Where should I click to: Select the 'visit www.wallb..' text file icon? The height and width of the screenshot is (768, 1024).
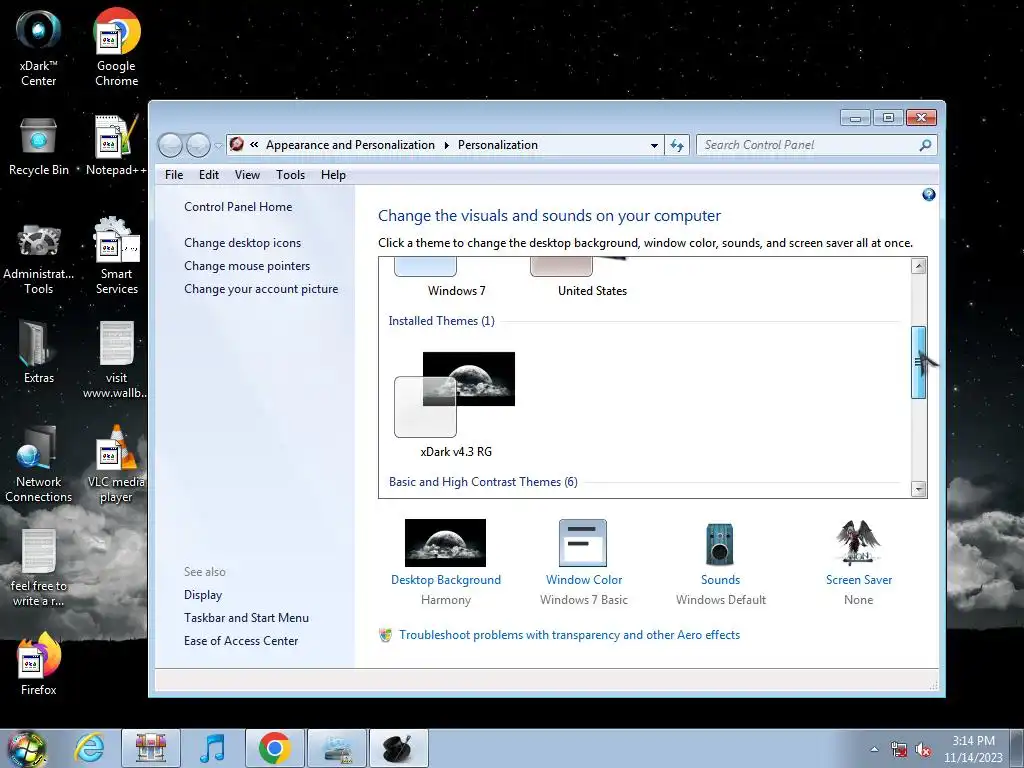116,359
